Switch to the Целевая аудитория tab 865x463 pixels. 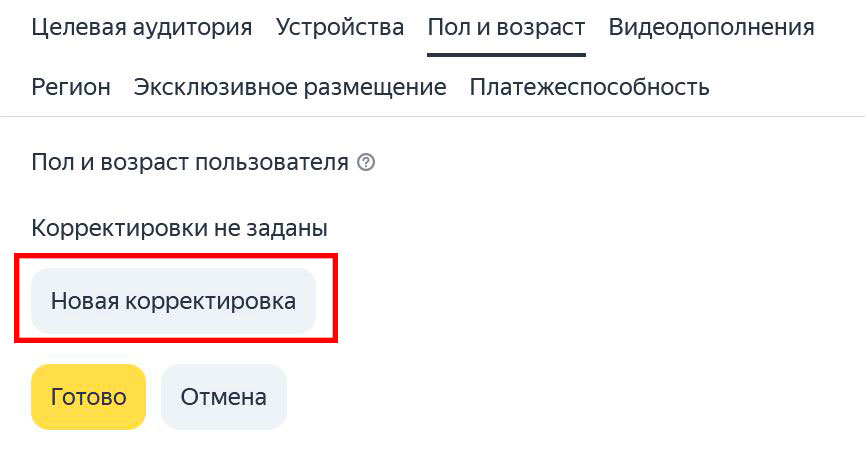pos(142,27)
